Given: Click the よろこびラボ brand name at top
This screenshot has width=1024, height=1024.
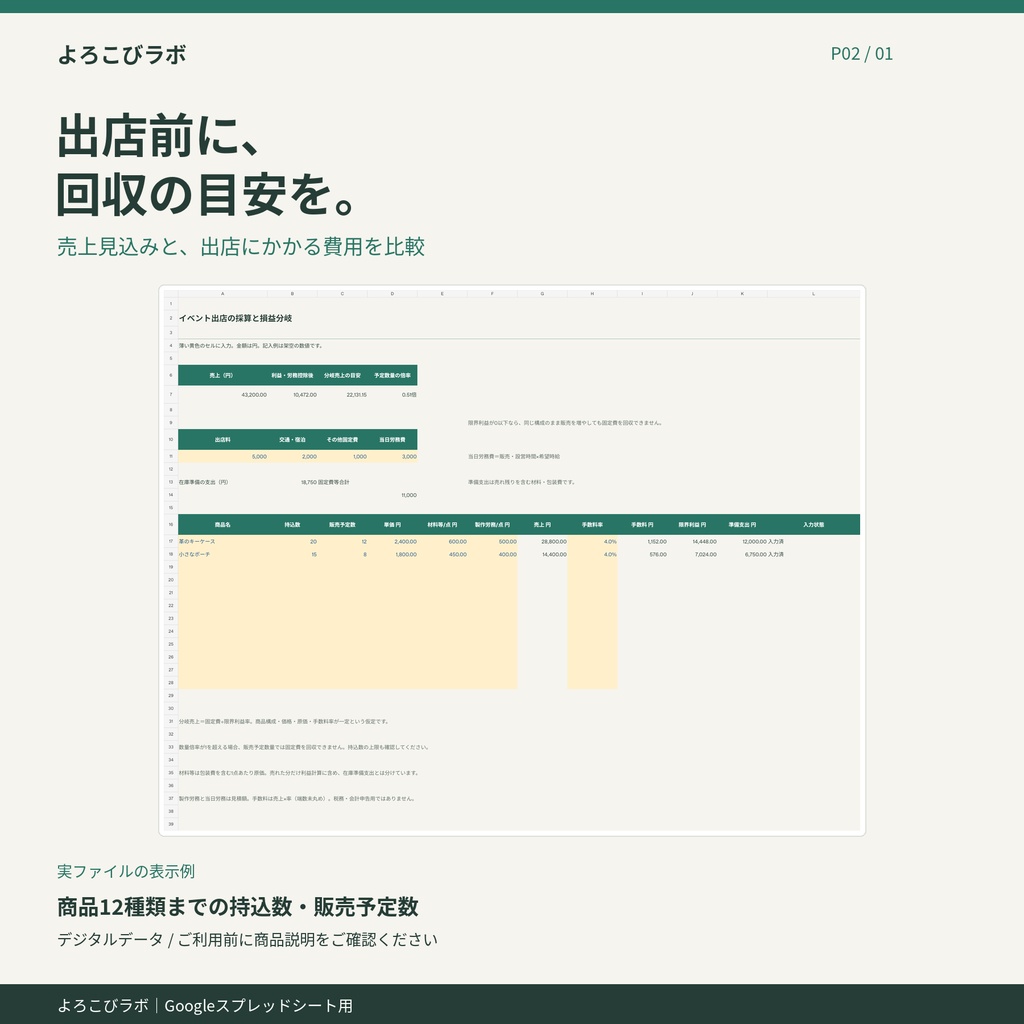Looking at the screenshot, I should pyautogui.click(x=122, y=54).
